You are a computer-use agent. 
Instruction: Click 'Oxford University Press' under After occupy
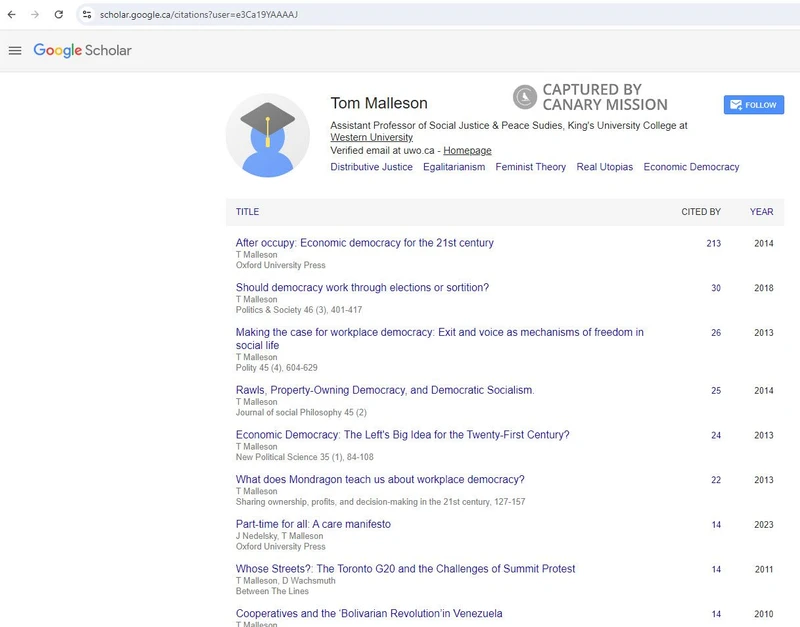coord(280,265)
